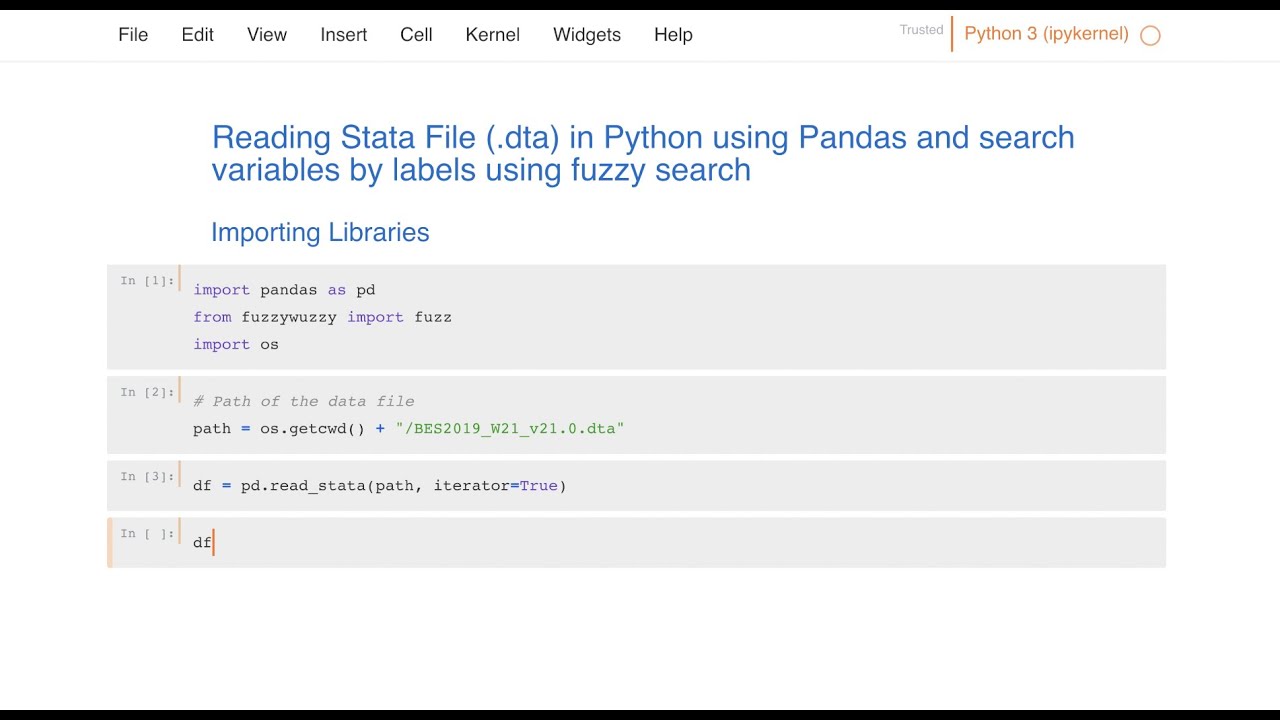Open the Help menu
Image resolution: width=1280 pixels, height=720 pixels.
pos(673,34)
